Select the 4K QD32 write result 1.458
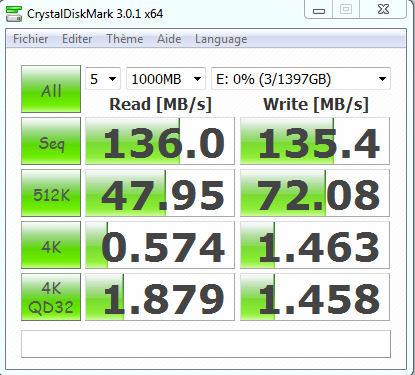 315,297
